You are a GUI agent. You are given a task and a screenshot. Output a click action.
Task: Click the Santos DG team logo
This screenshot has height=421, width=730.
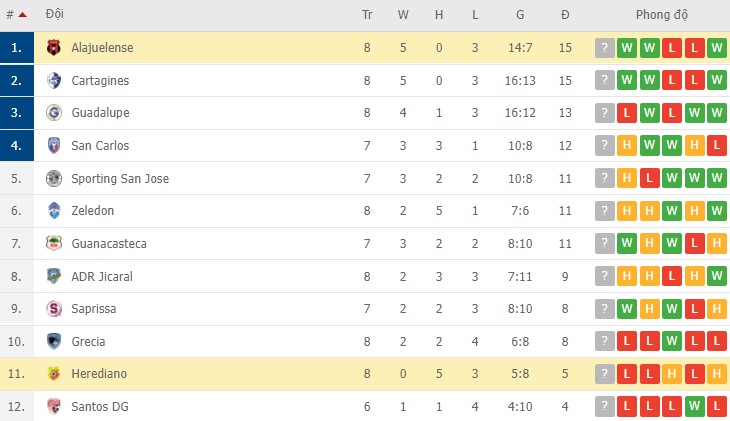point(54,407)
